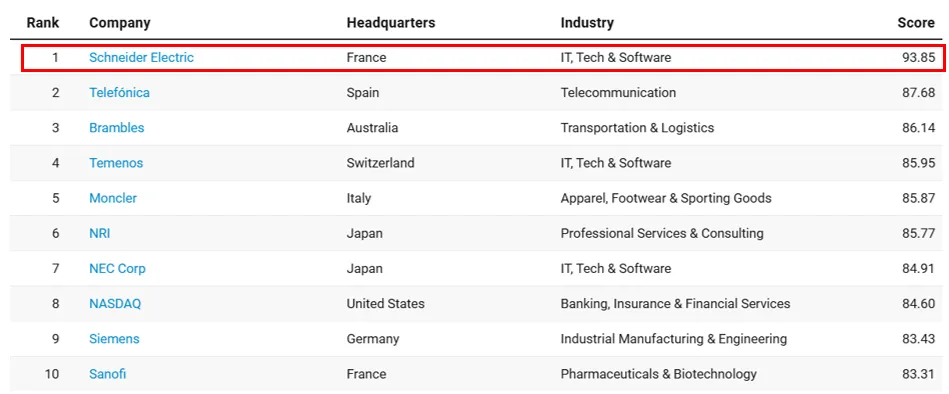Open the Moncler company link
Viewport: 949px width, 394px height.
click(x=113, y=198)
